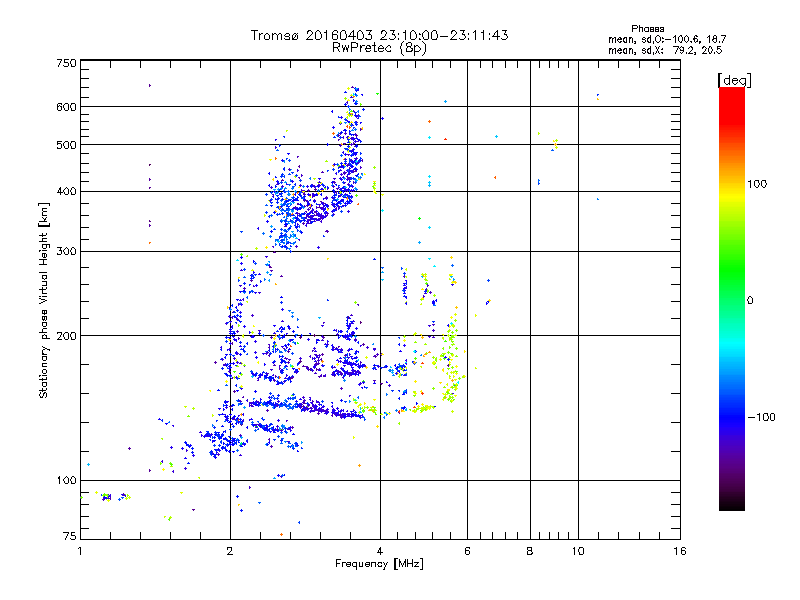Click the x-axis tick label '8'
This screenshot has width=800, height=600.
(530, 551)
